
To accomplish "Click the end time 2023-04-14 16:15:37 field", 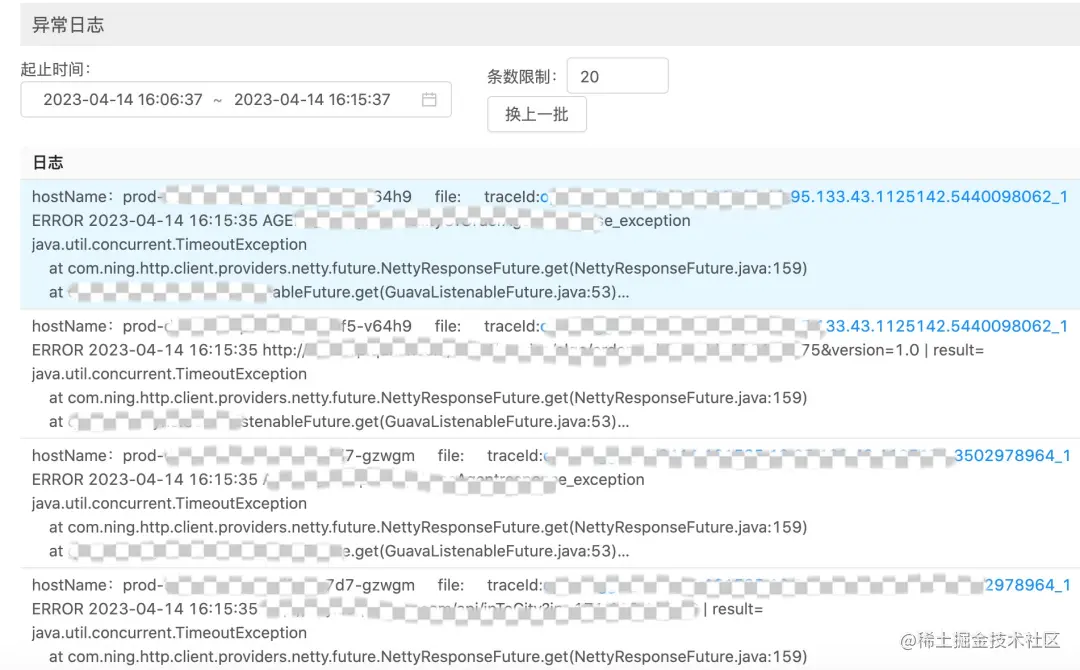I will (x=312, y=100).
